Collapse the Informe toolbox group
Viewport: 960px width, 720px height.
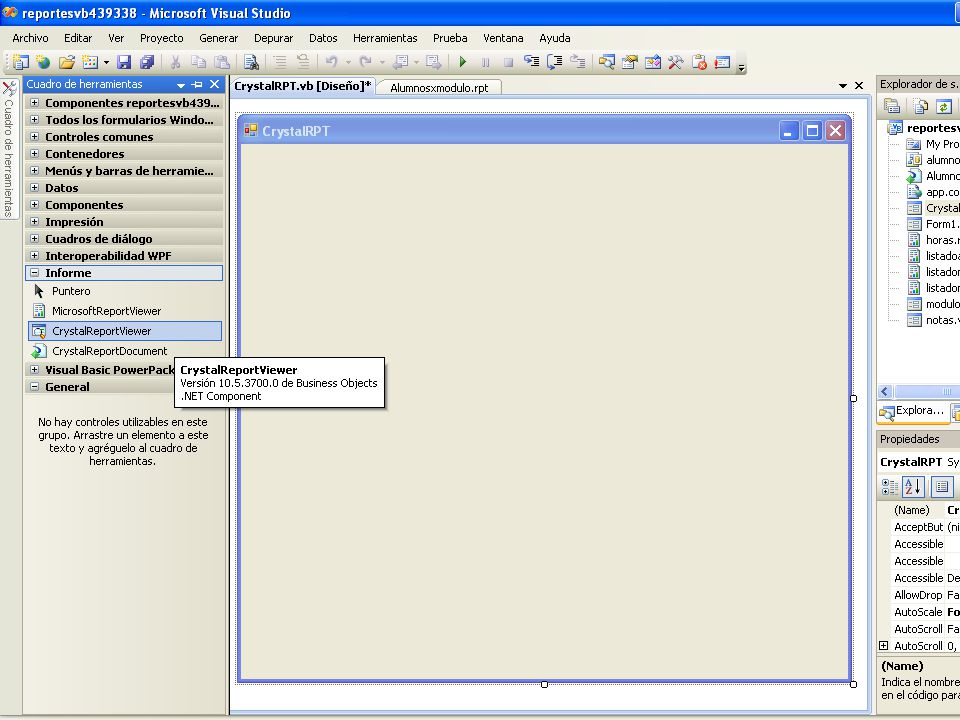pyautogui.click(x=35, y=273)
